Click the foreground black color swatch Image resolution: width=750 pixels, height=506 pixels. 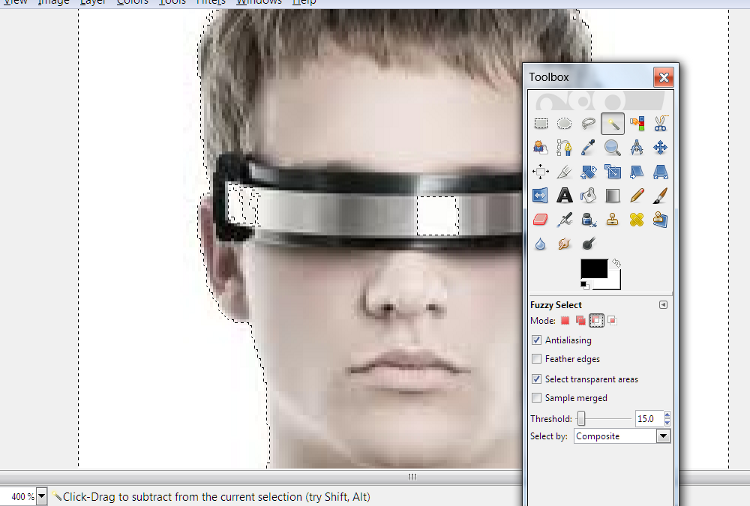[x=593, y=268]
